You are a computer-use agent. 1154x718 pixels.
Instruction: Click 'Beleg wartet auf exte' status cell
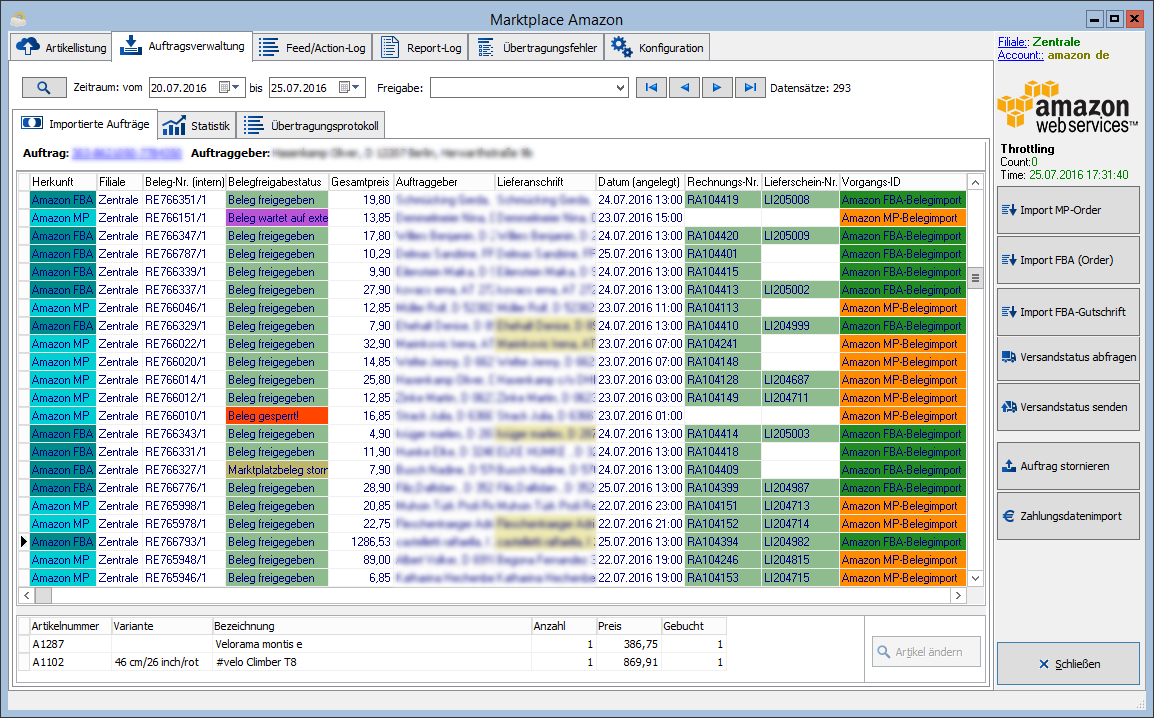(x=277, y=218)
